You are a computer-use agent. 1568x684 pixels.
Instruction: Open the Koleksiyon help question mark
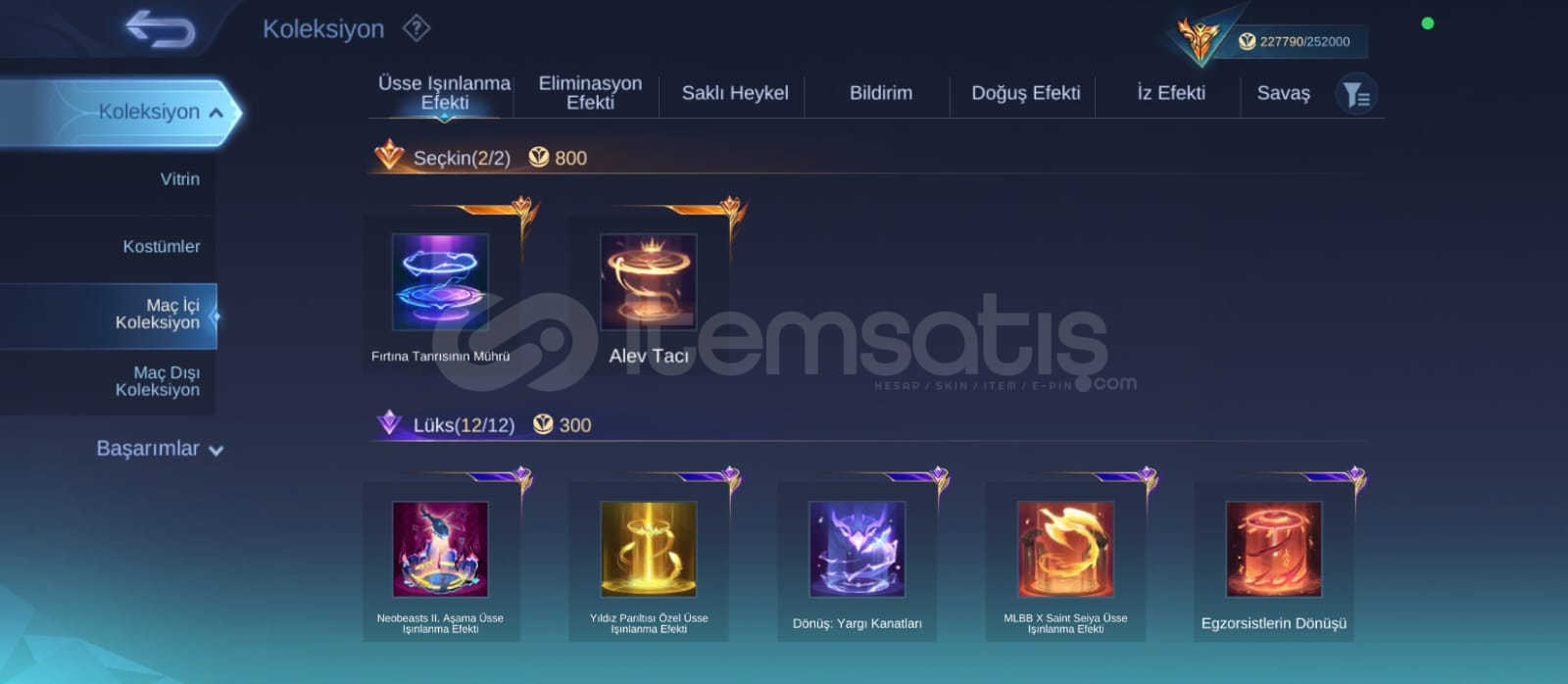coord(416,28)
